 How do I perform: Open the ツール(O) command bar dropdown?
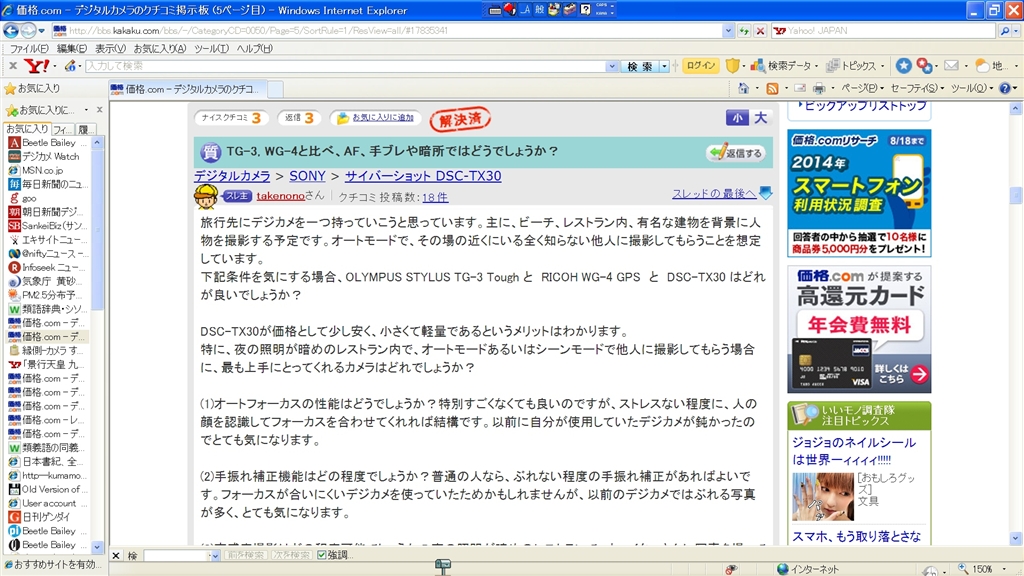tap(972, 88)
